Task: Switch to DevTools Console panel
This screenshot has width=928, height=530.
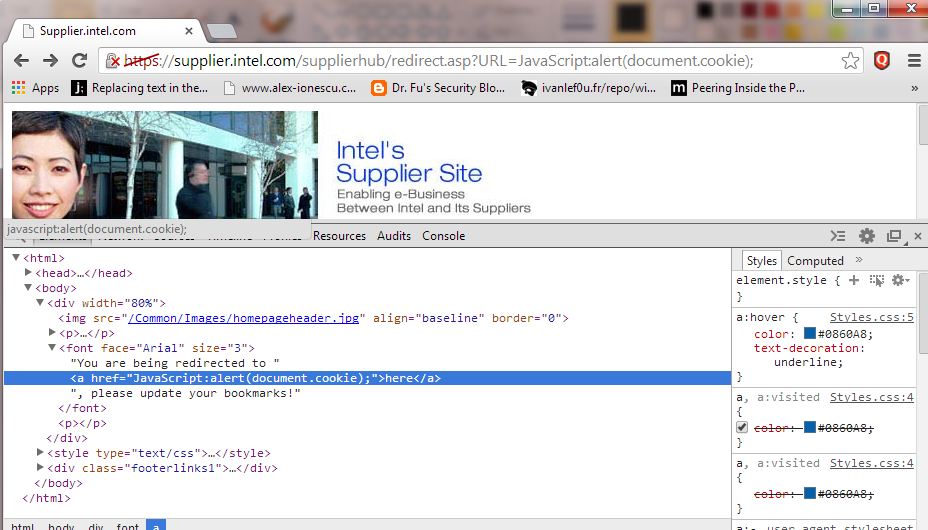Action: 443,236
